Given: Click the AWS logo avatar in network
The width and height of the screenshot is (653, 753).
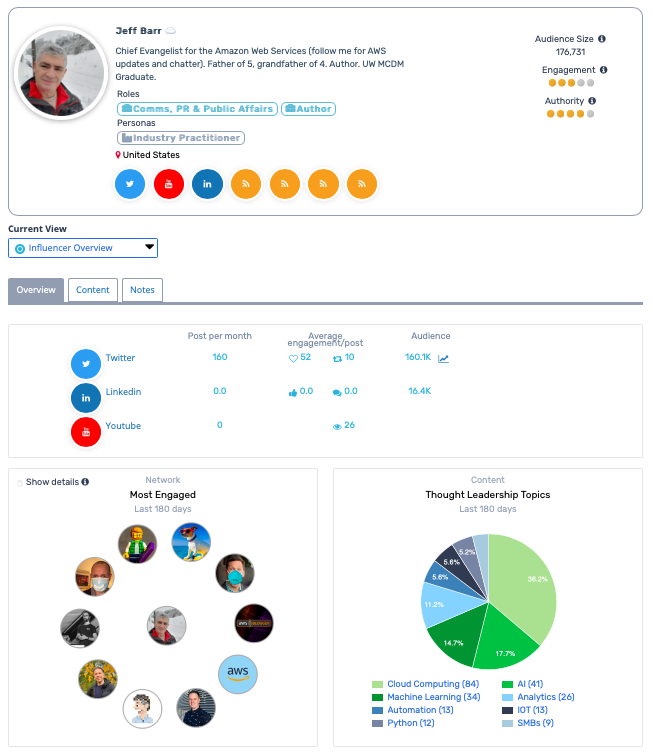Looking at the screenshot, I should click(x=238, y=673).
